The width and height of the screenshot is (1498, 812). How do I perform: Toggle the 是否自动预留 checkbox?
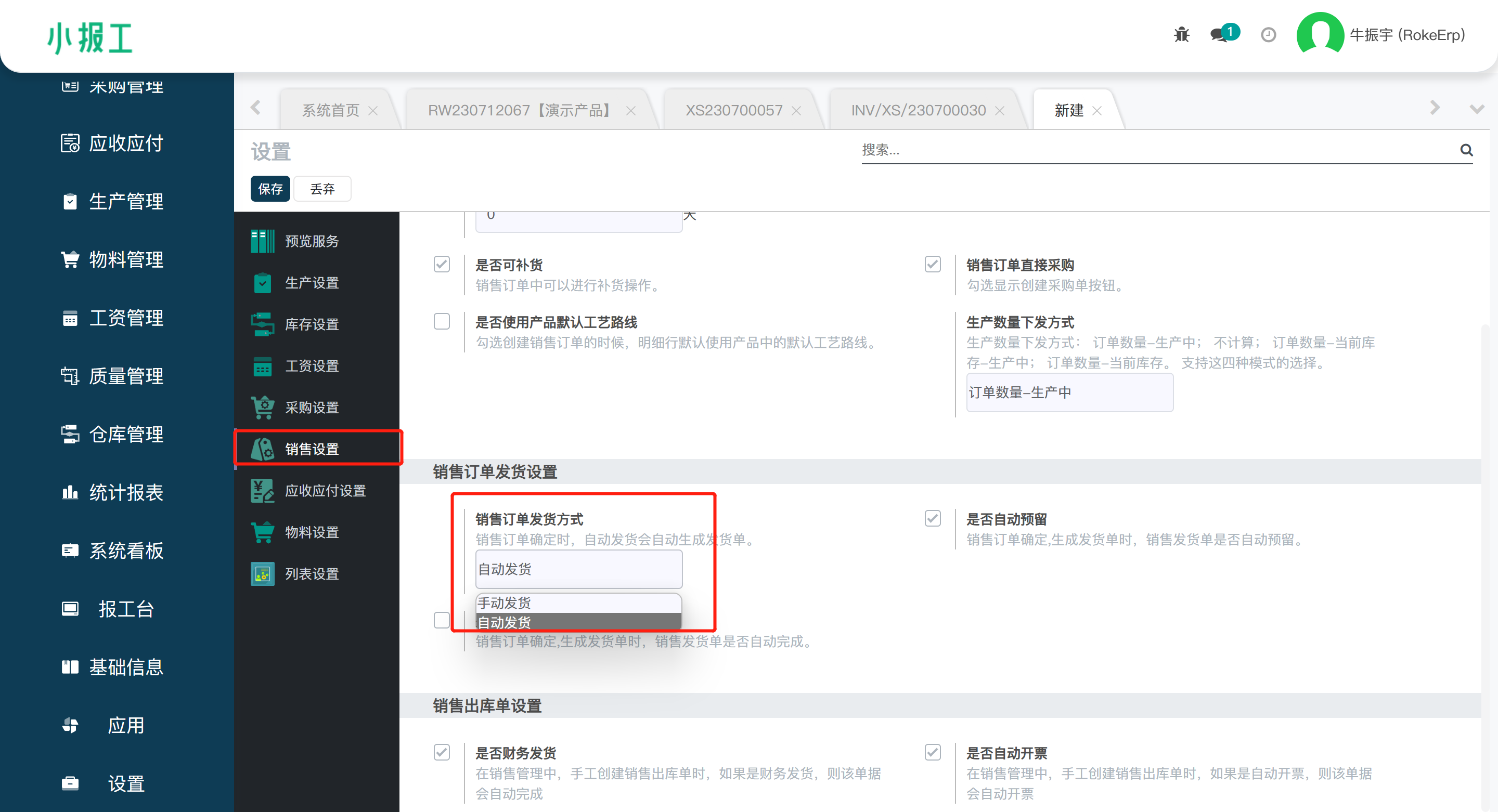coord(933,518)
